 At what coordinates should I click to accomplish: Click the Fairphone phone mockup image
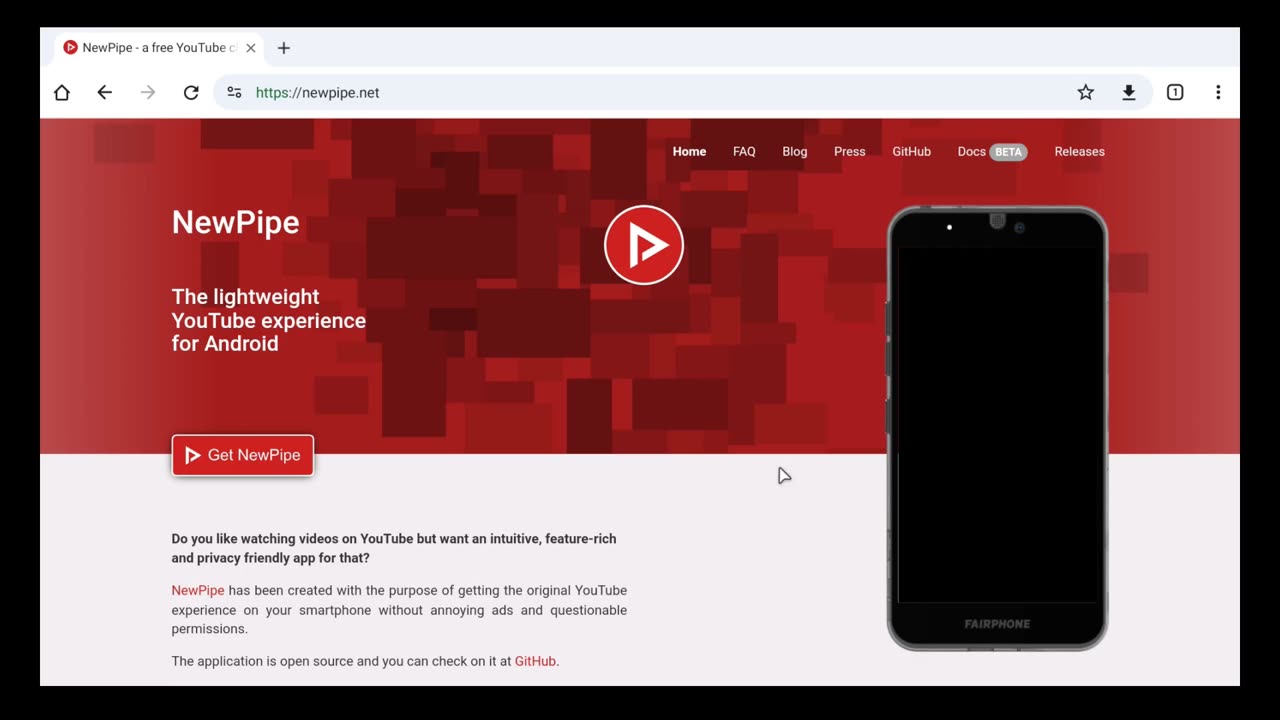click(x=997, y=428)
